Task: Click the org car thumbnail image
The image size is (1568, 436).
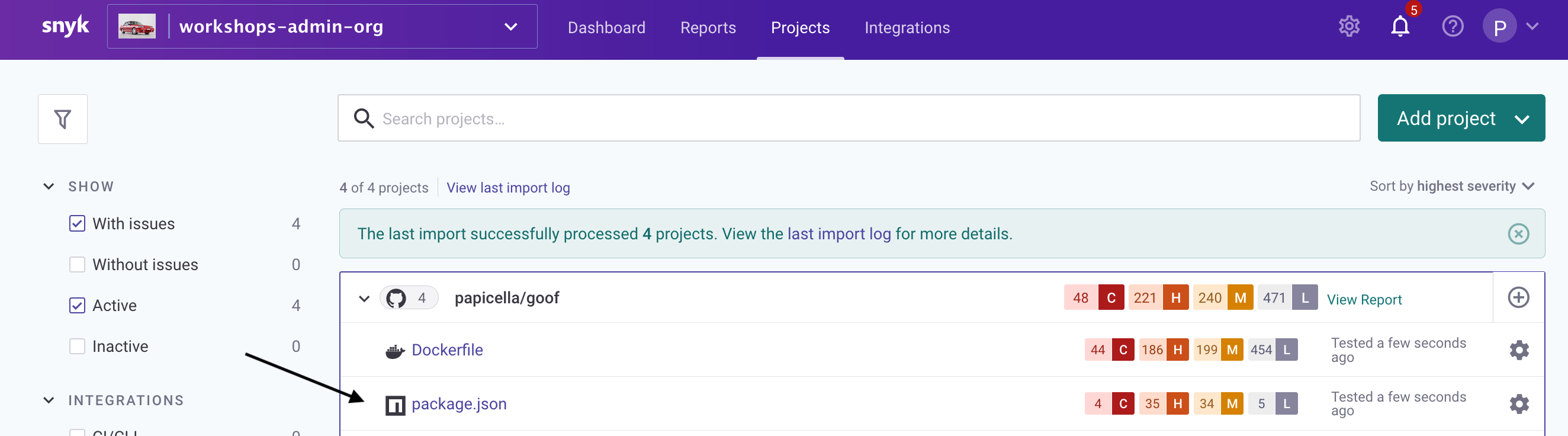Action: (137, 27)
